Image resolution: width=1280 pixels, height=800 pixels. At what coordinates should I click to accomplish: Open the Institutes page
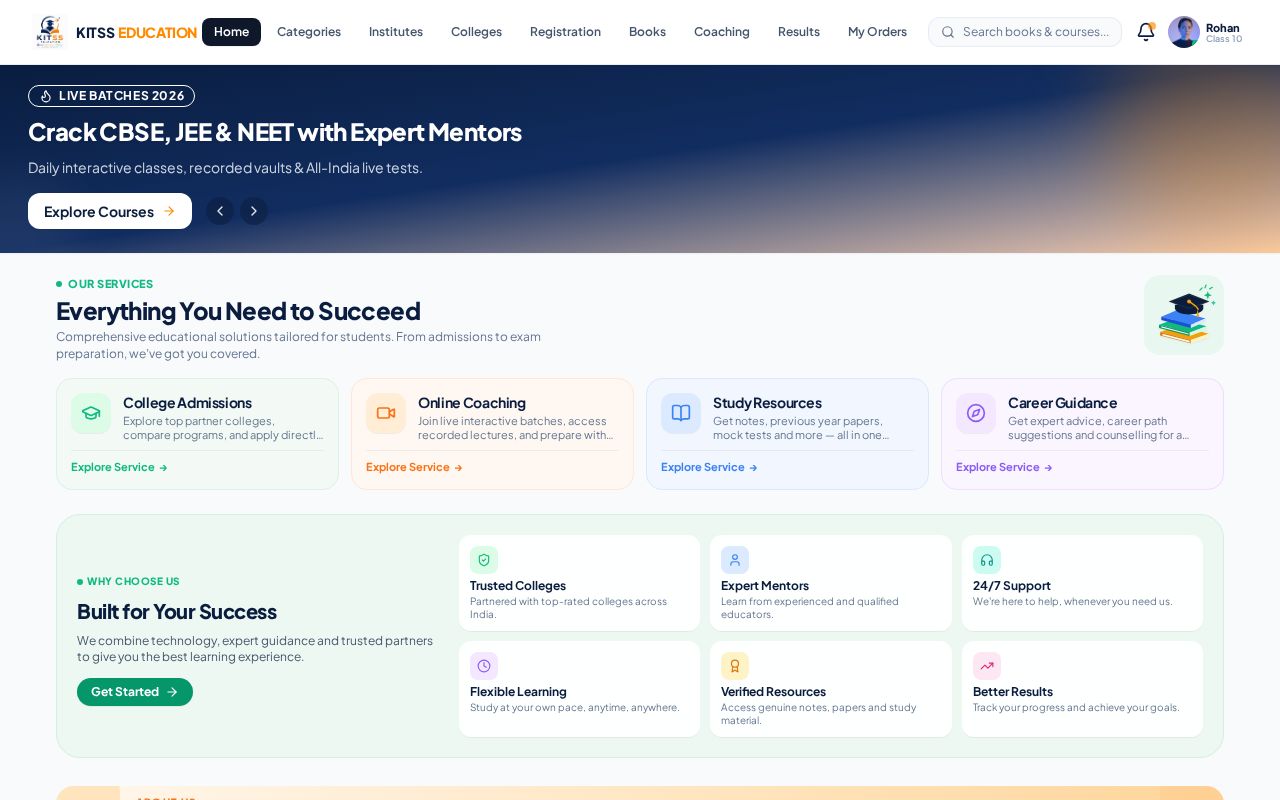(x=396, y=32)
